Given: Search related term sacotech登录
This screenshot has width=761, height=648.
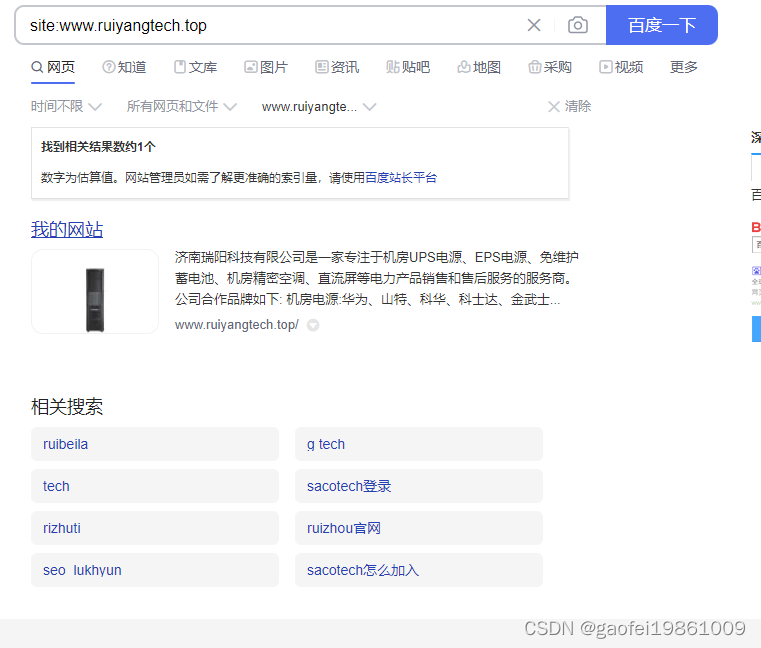Looking at the screenshot, I should tap(419, 486).
